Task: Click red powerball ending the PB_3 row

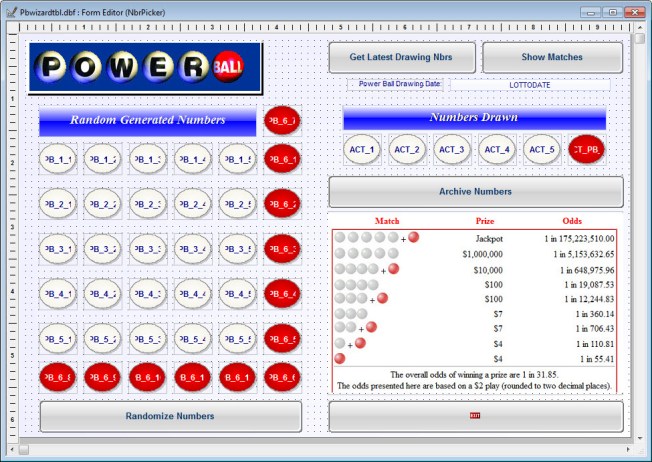Action: [282, 249]
